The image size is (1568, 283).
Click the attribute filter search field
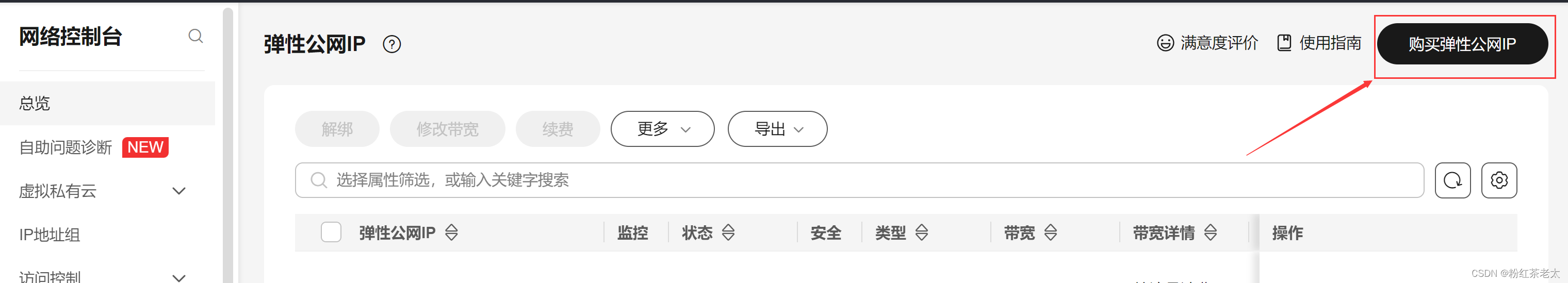coord(859,180)
